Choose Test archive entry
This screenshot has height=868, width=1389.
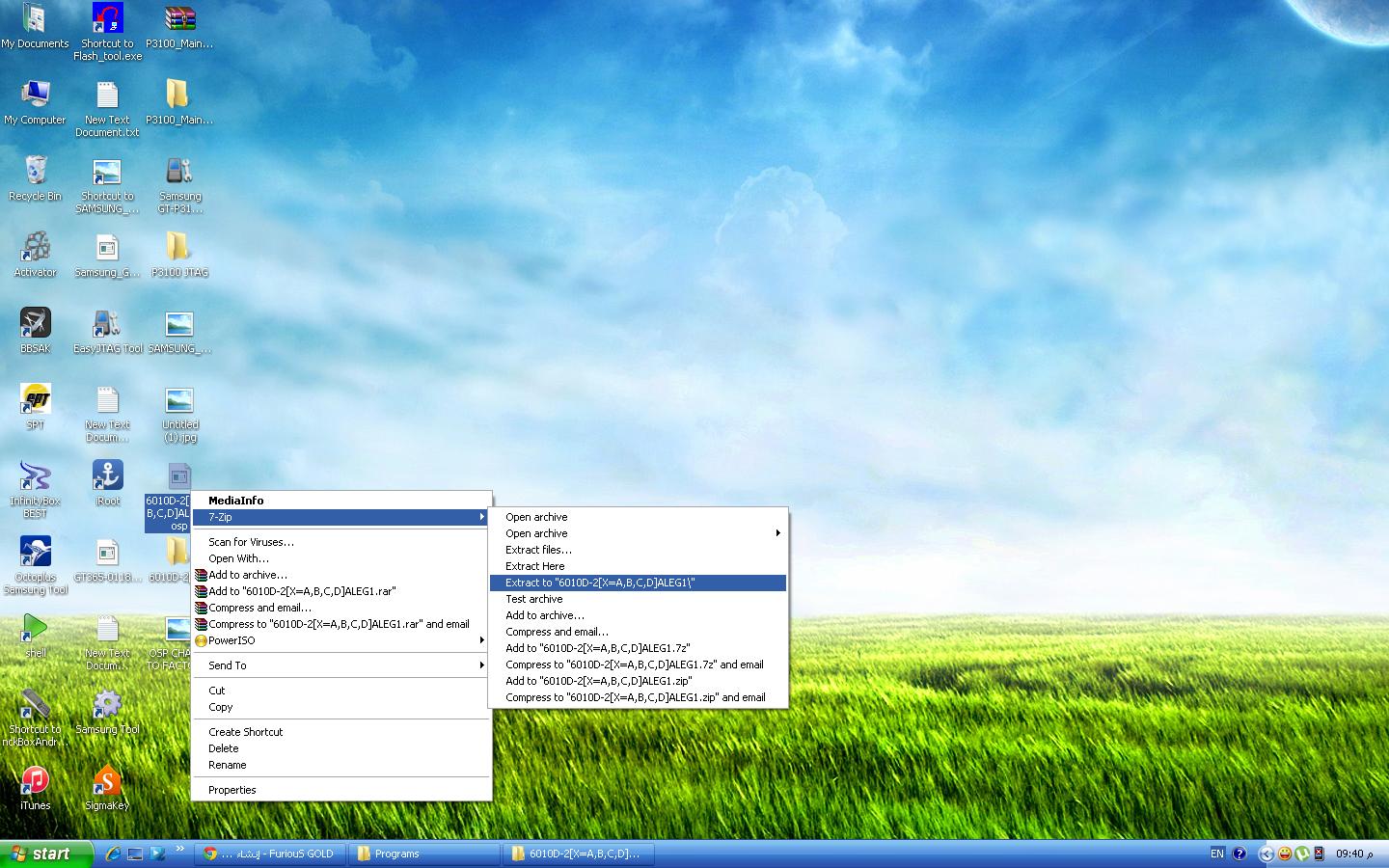click(x=639, y=599)
